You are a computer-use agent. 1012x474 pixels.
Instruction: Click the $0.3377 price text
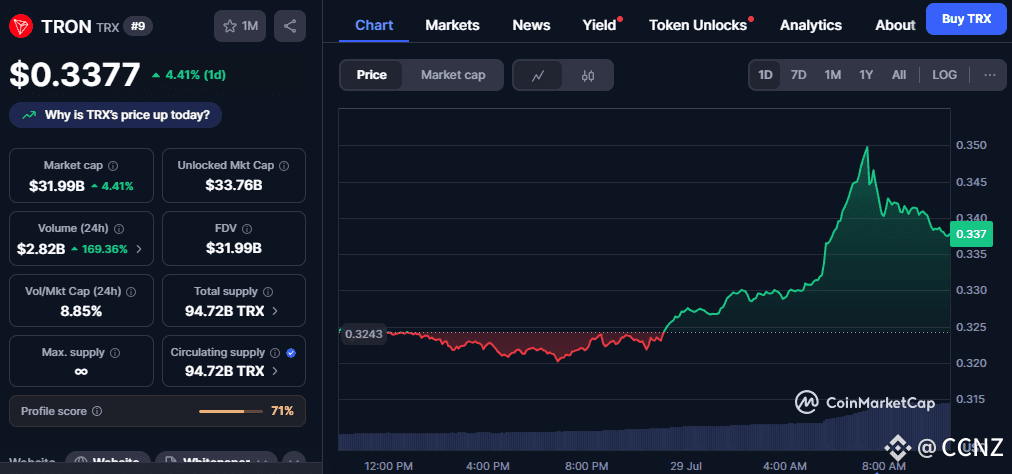(75, 74)
